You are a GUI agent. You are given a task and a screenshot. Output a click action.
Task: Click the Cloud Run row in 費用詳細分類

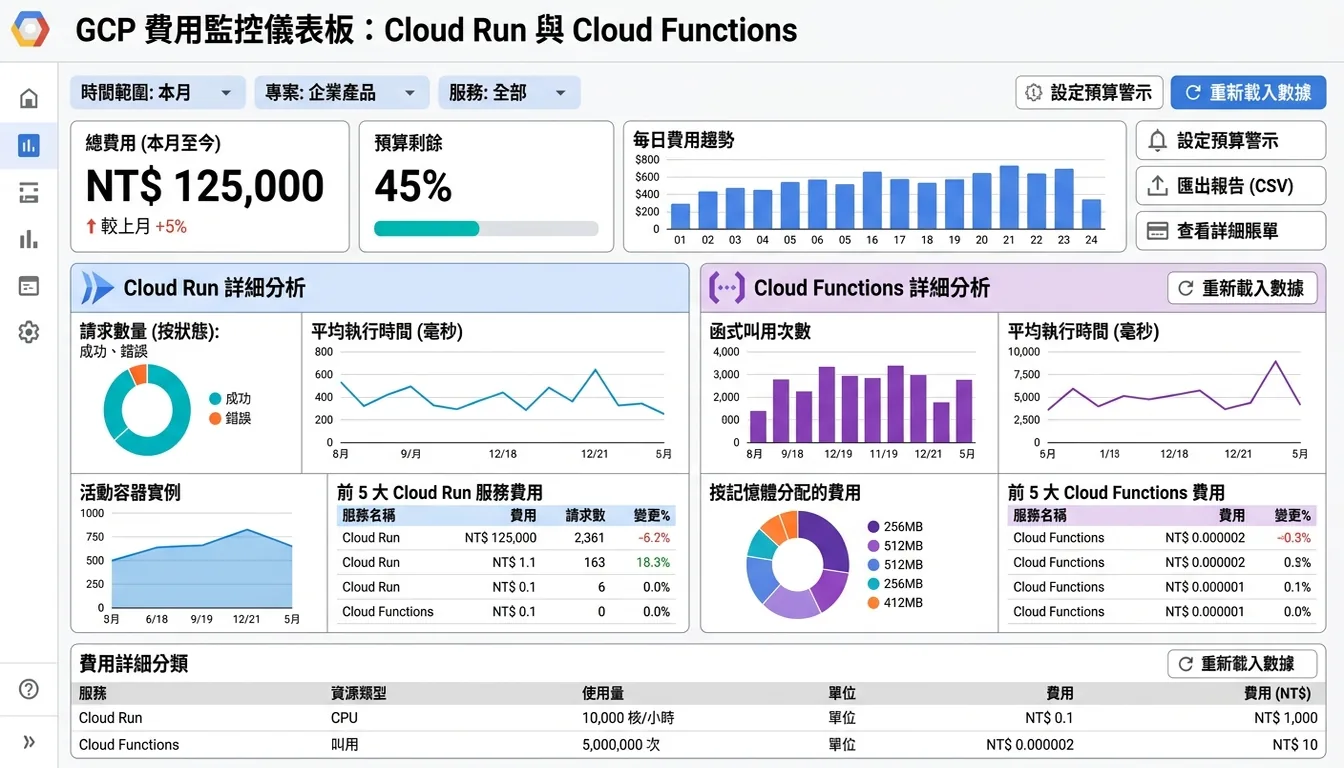point(698,718)
